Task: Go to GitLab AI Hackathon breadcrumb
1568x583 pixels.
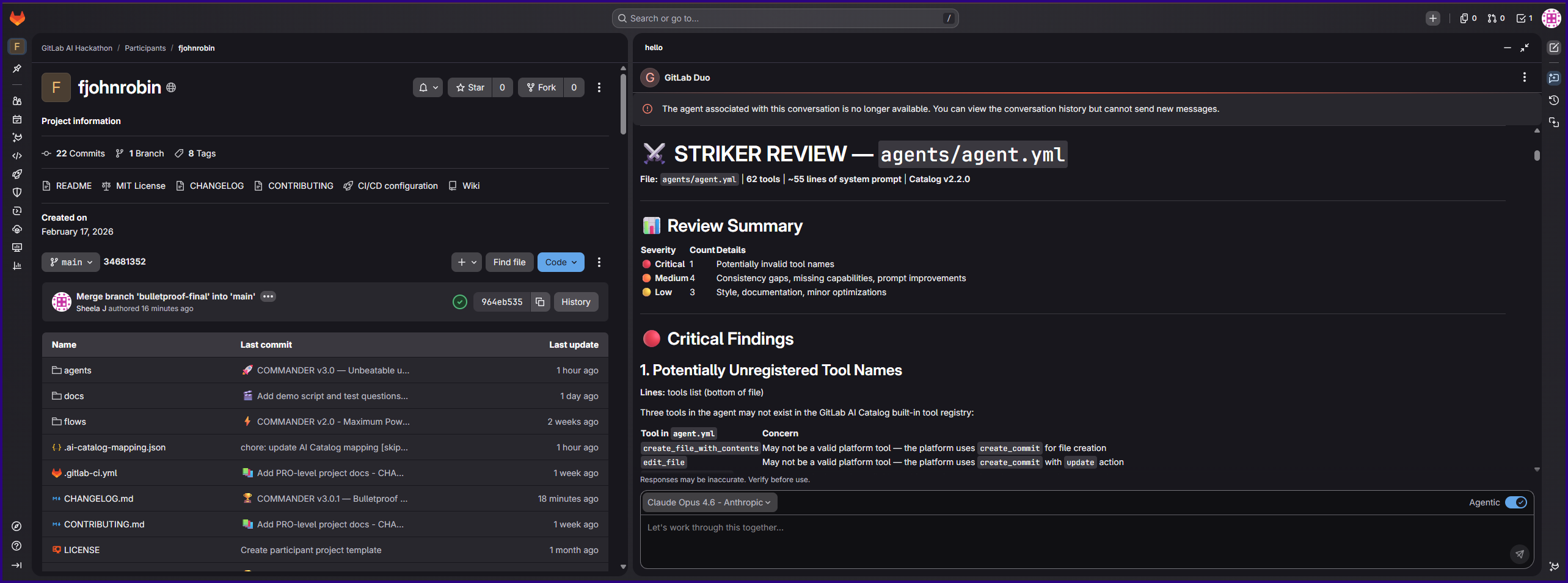Action: coord(77,48)
